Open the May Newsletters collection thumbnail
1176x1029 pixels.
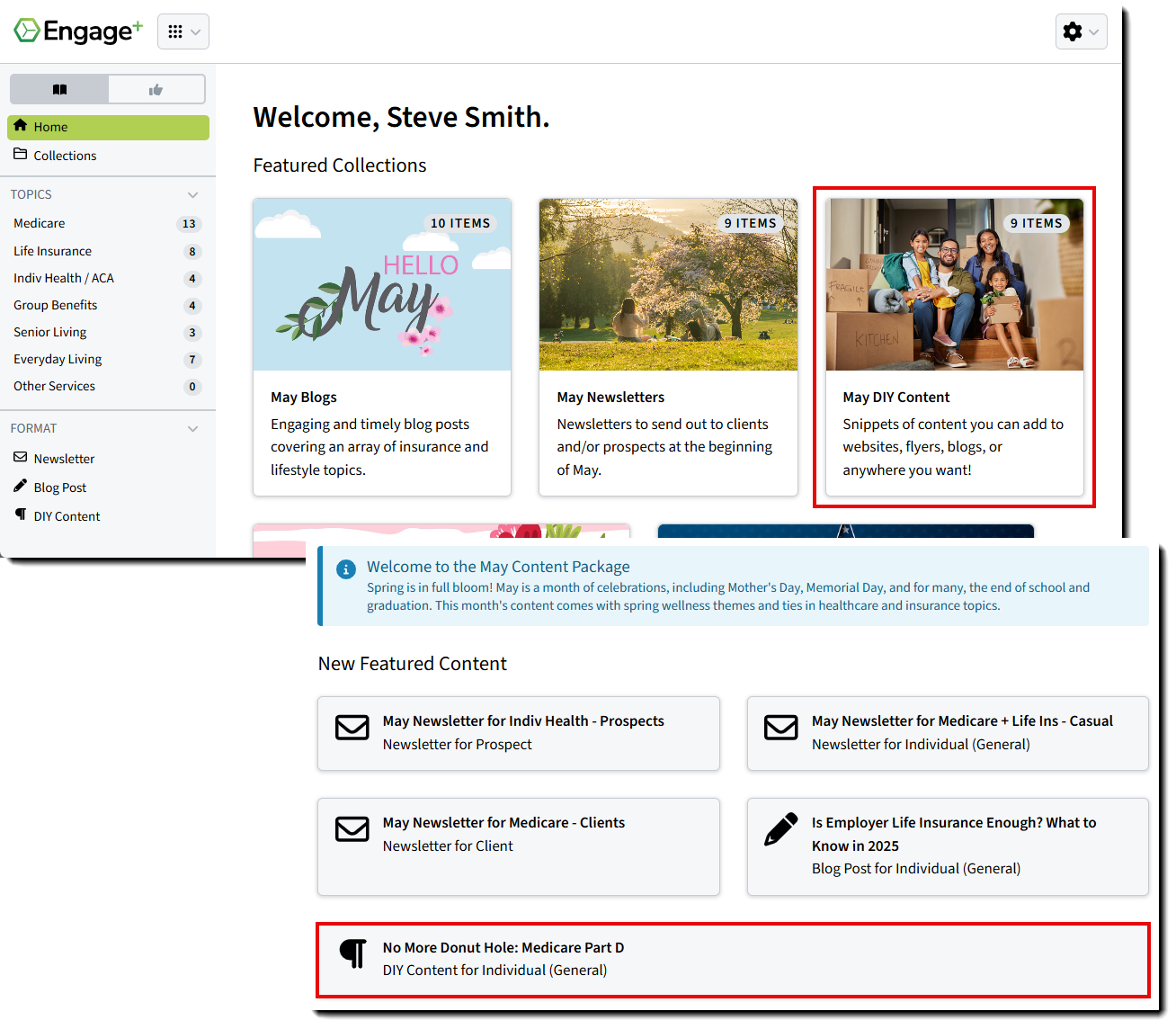pos(668,284)
